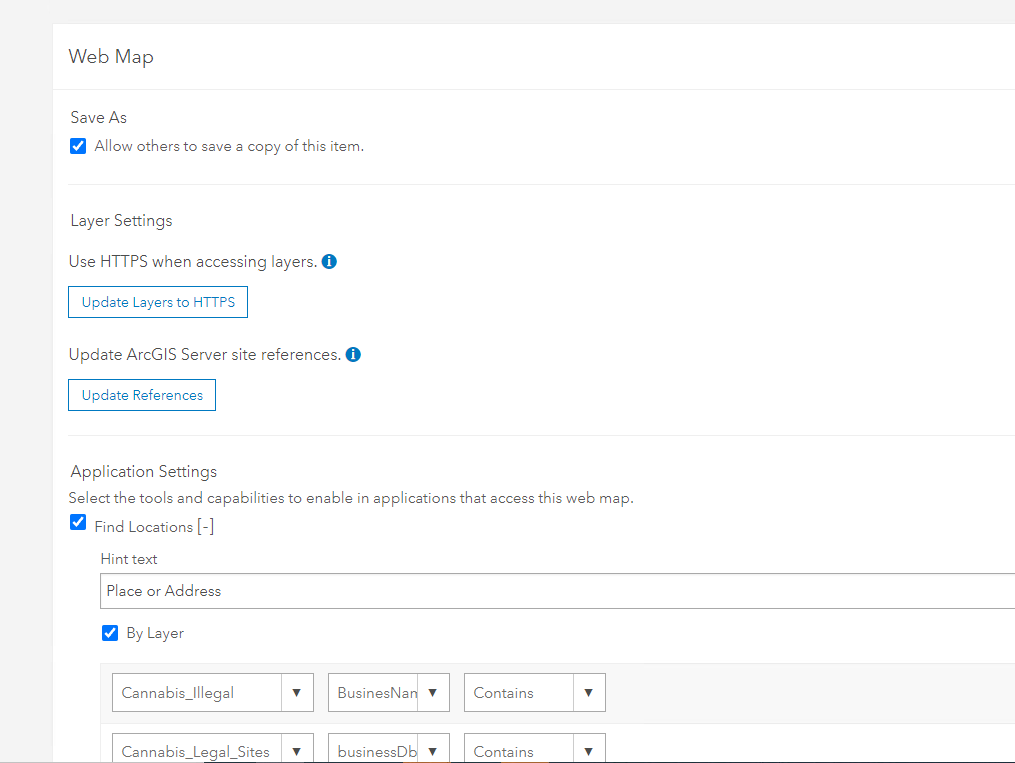Uncheck the By Layer option
1015x763 pixels.
click(110, 633)
